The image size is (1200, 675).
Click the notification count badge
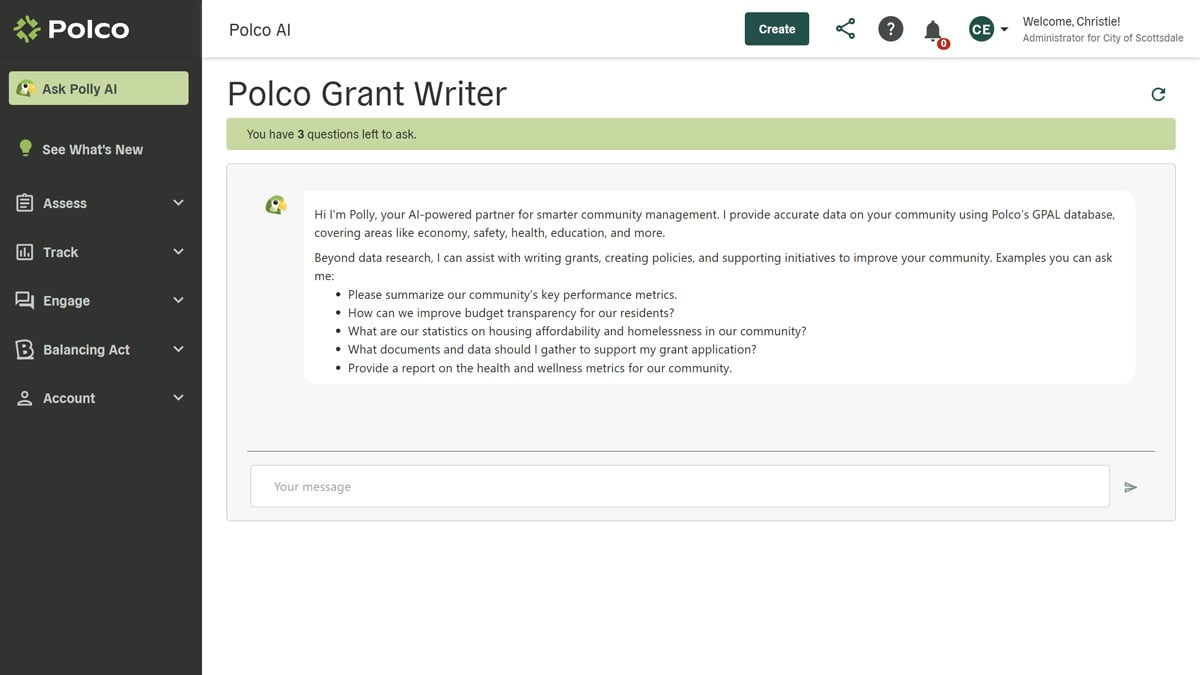coord(943,43)
